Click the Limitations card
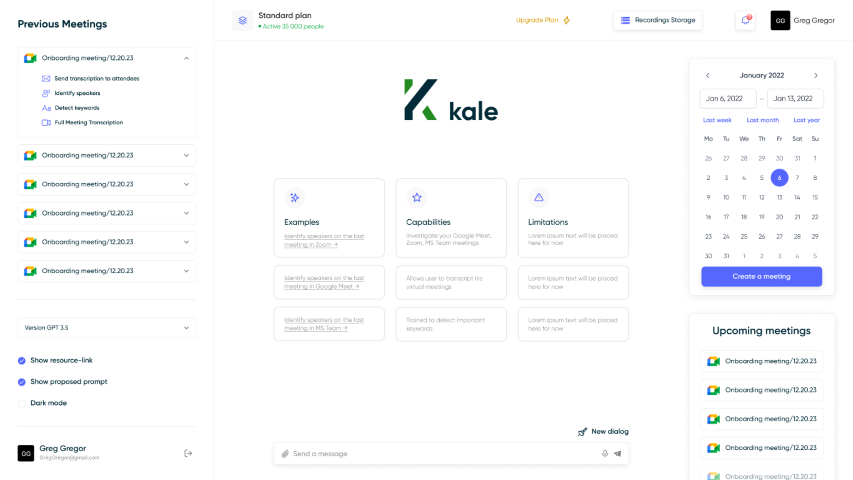The width and height of the screenshot is (853, 480). click(x=573, y=218)
